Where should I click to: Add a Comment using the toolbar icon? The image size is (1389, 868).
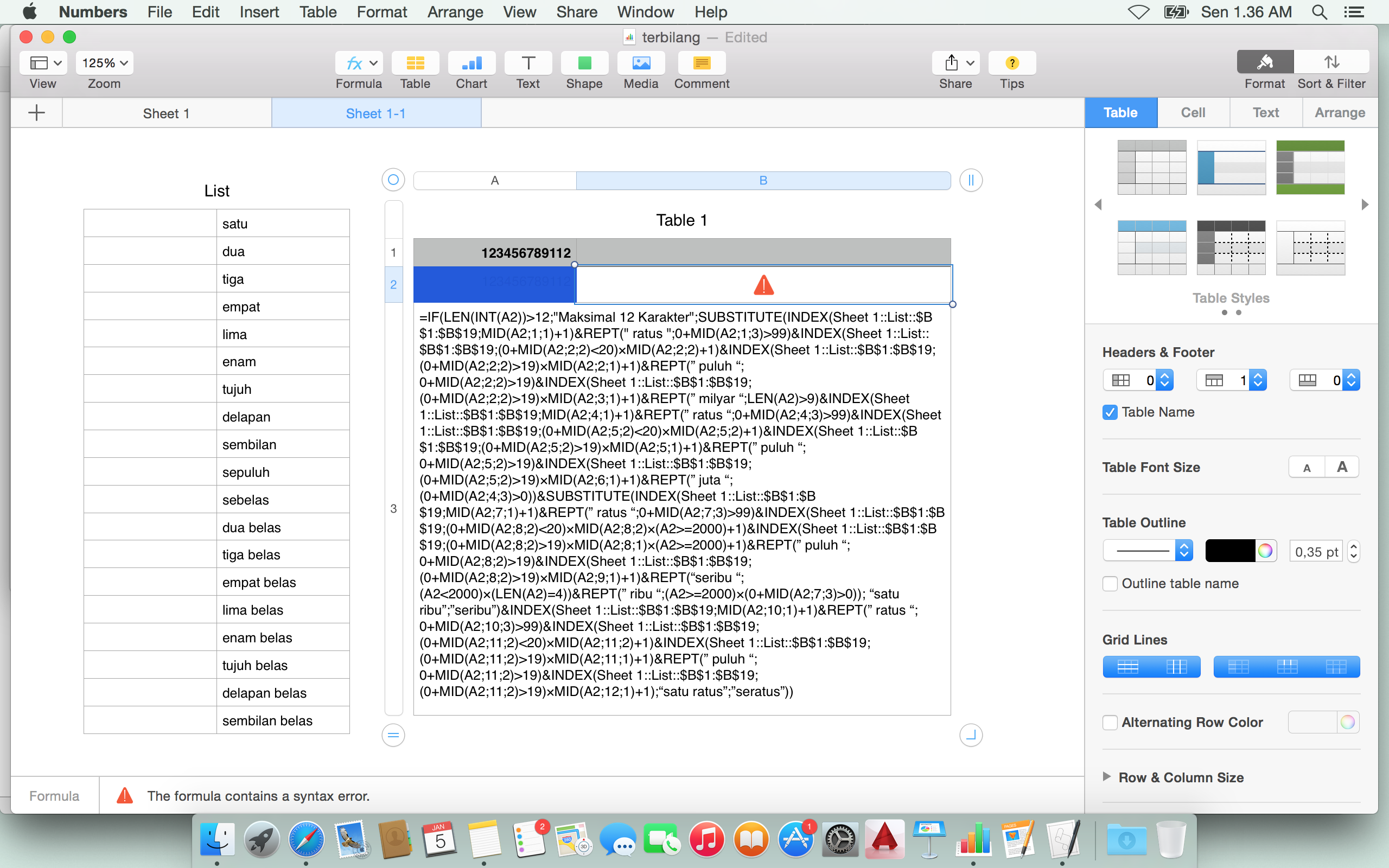(702, 63)
